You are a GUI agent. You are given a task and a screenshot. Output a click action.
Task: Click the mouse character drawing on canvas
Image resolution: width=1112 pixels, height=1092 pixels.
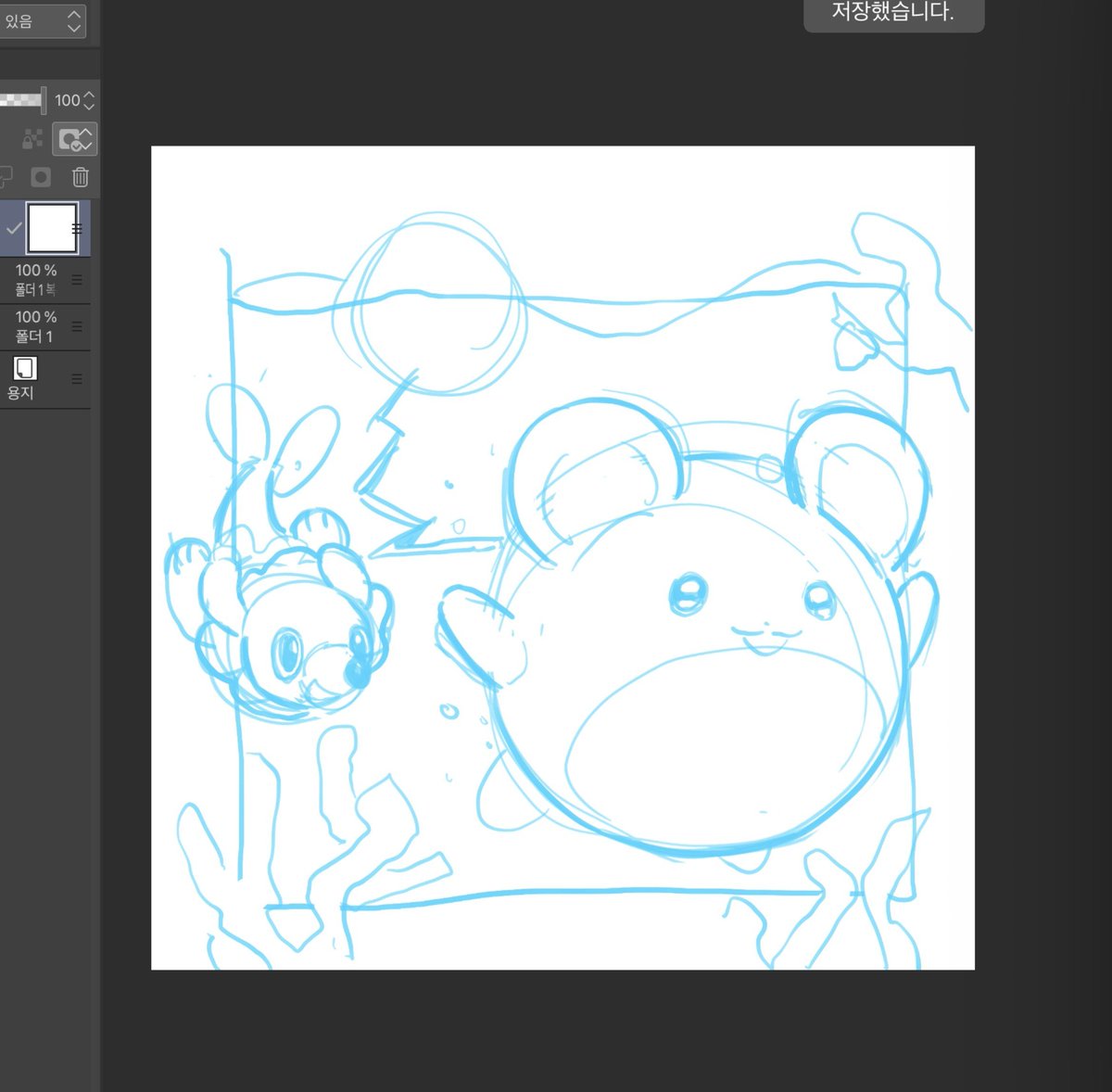point(704,630)
